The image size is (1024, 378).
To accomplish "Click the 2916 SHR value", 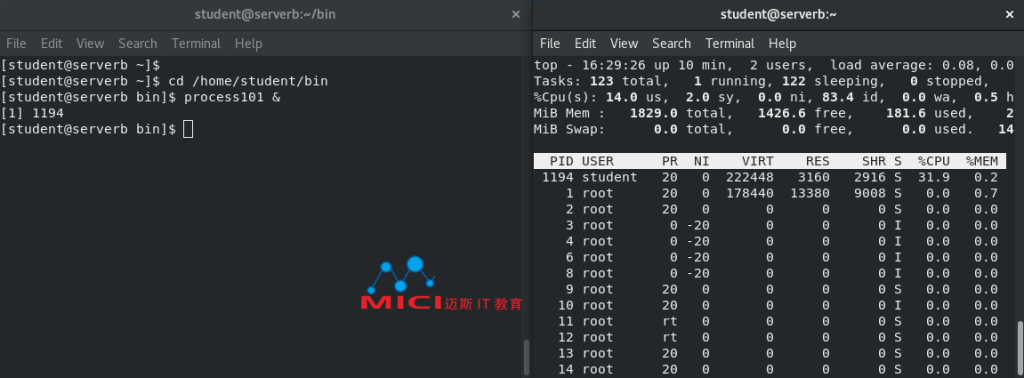I will click(870, 177).
